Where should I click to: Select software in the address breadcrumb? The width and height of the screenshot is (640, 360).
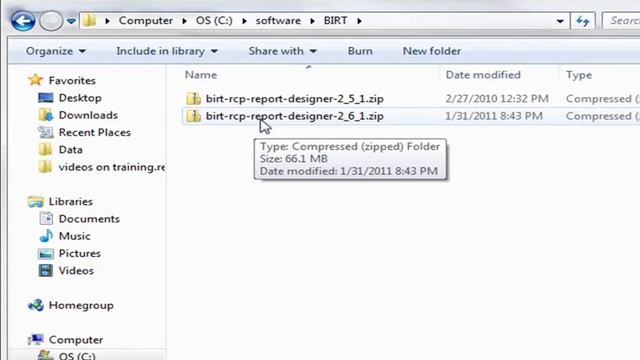[x=278, y=20]
